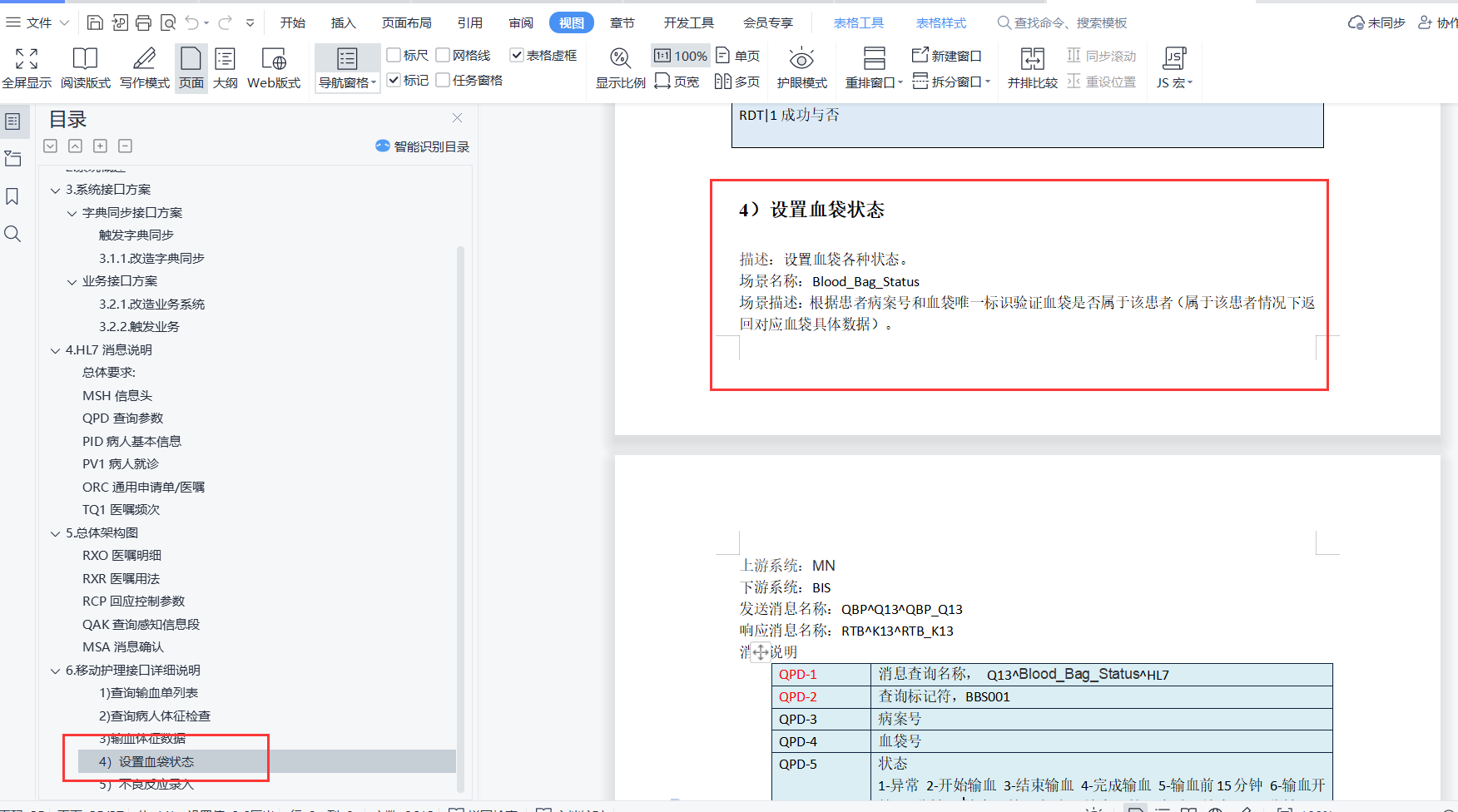Switch to the 插入 tab
The width and height of the screenshot is (1458, 812).
tap(343, 22)
